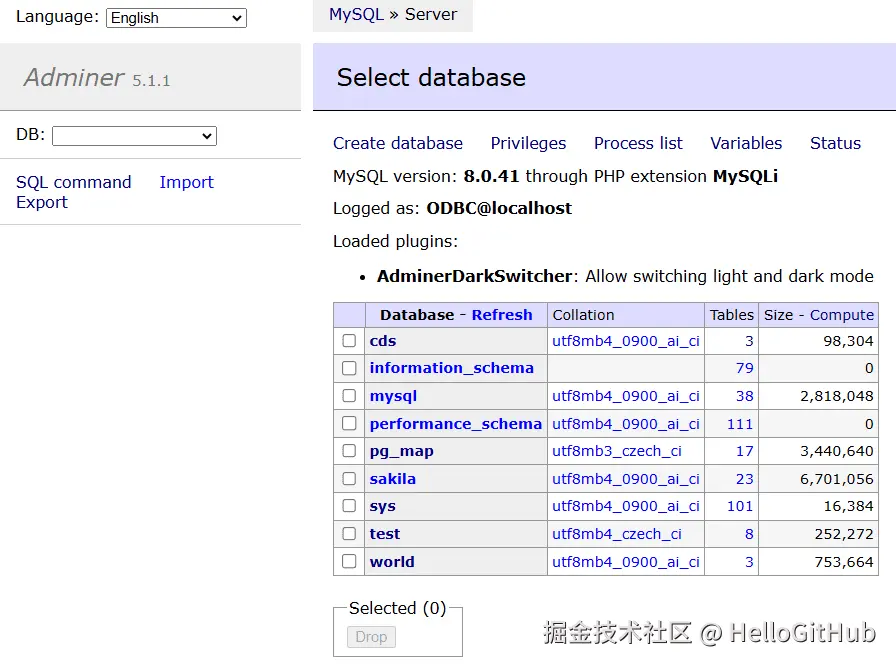Open the Language dropdown

[176, 18]
